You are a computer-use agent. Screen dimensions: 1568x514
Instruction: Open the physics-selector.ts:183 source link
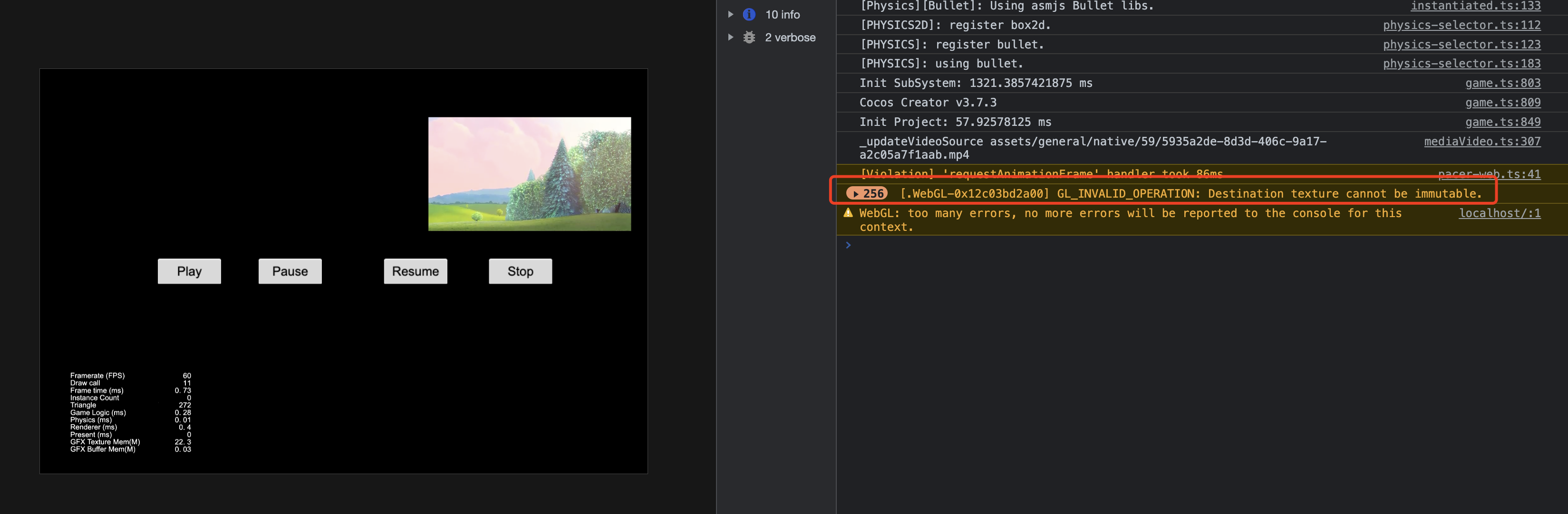click(x=1461, y=63)
